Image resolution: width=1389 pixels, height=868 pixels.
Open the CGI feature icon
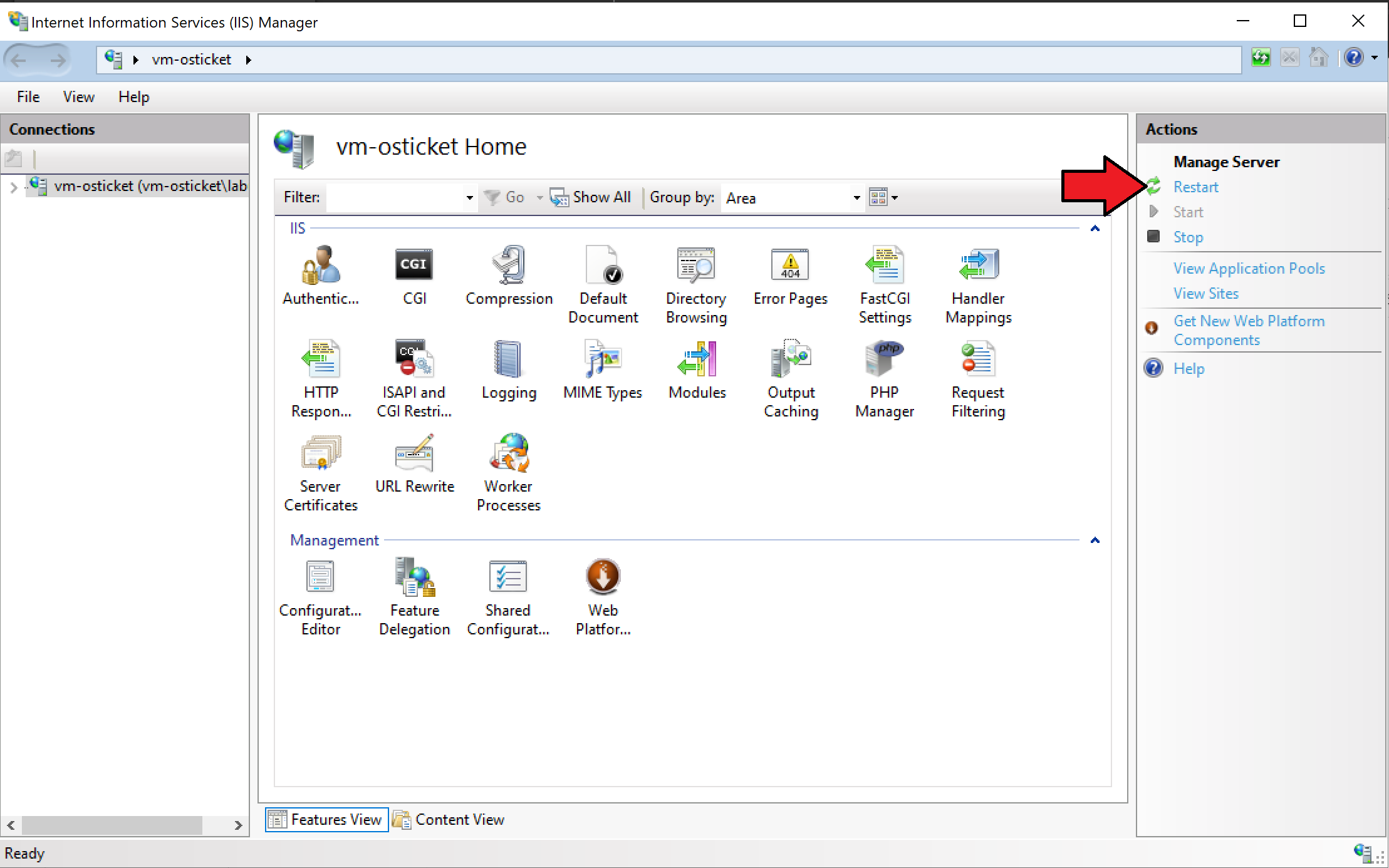[x=414, y=276]
